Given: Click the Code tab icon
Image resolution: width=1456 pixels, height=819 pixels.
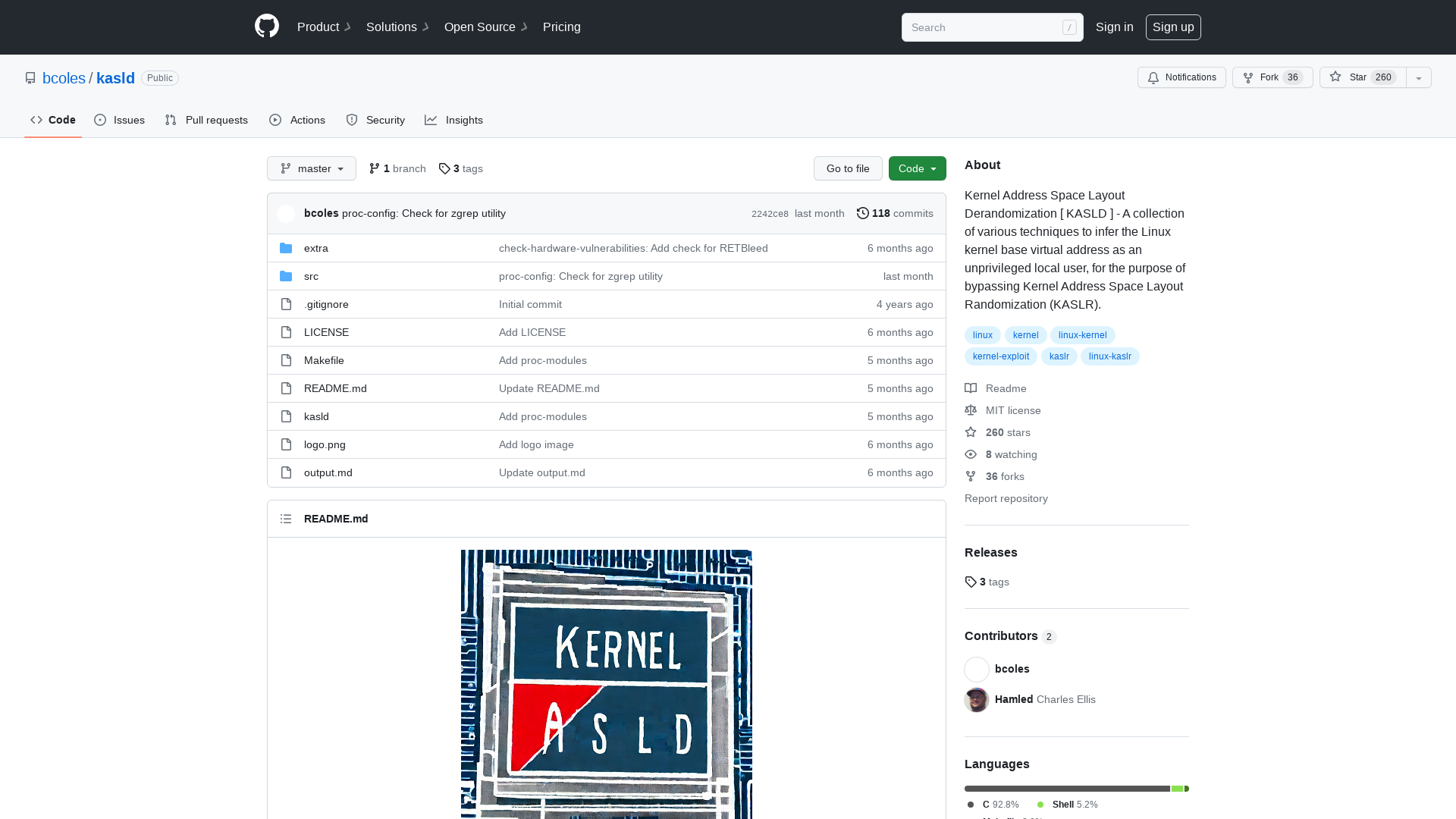Looking at the screenshot, I should 37,120.
